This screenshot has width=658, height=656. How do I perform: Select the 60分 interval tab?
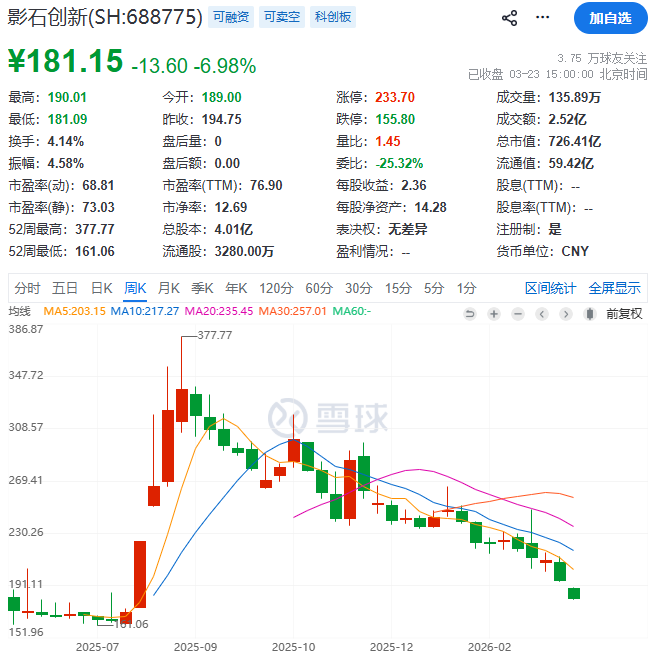click(318, 288)
